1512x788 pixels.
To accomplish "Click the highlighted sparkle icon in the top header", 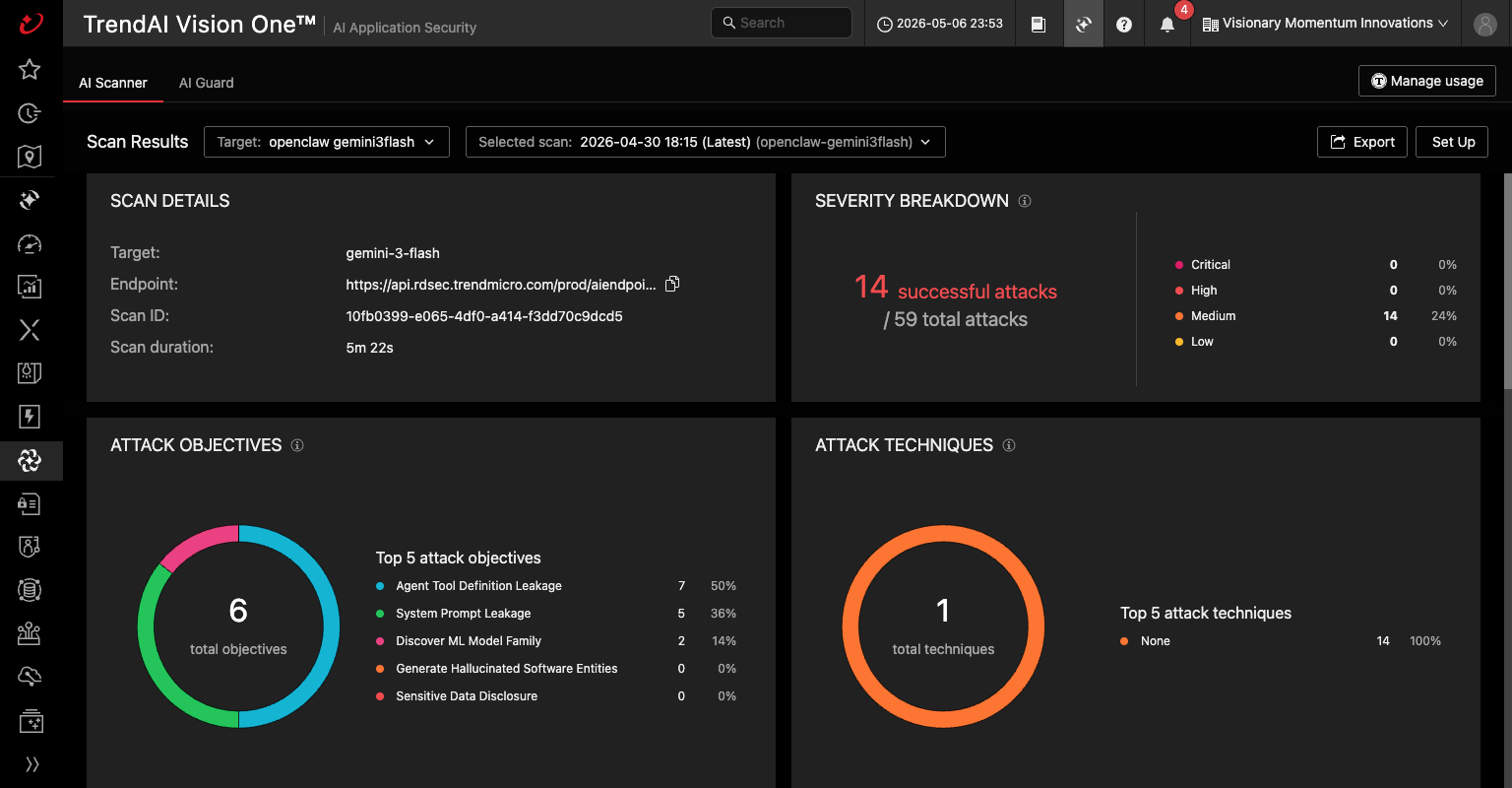I will [1083, 24].
